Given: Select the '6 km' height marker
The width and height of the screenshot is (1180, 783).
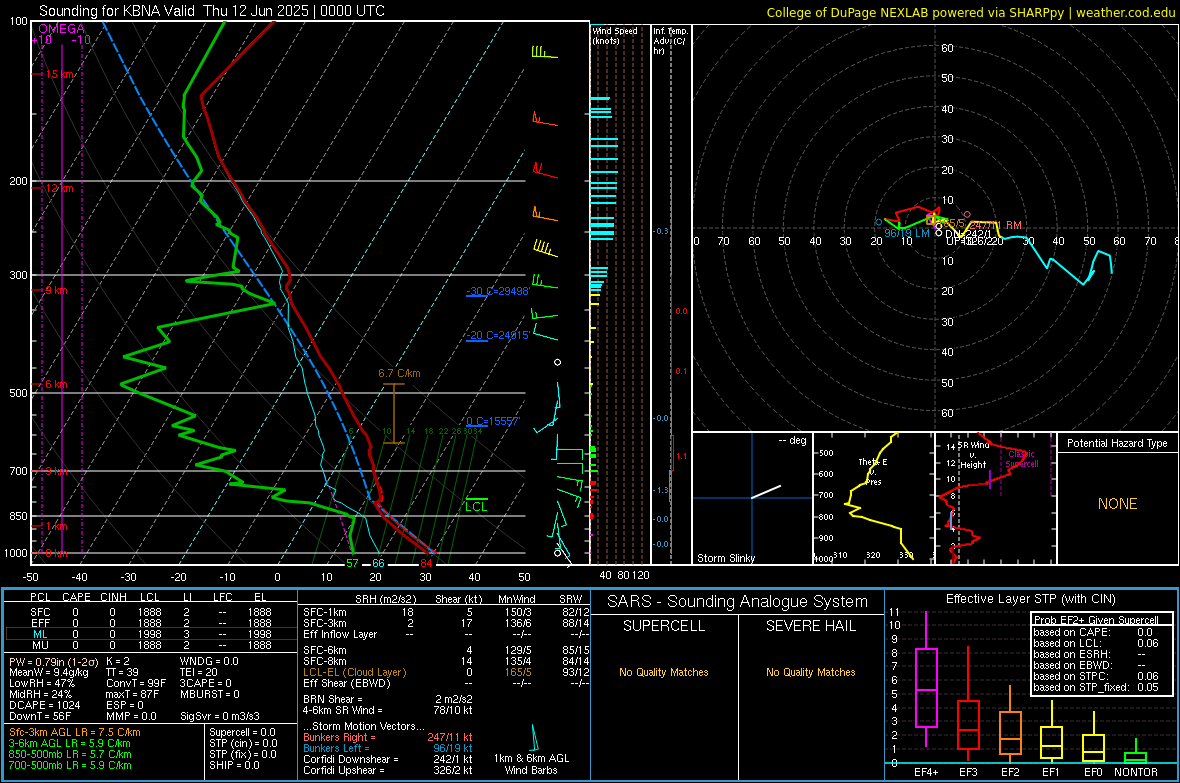Looking at the screenshot, I should [56, 384].
